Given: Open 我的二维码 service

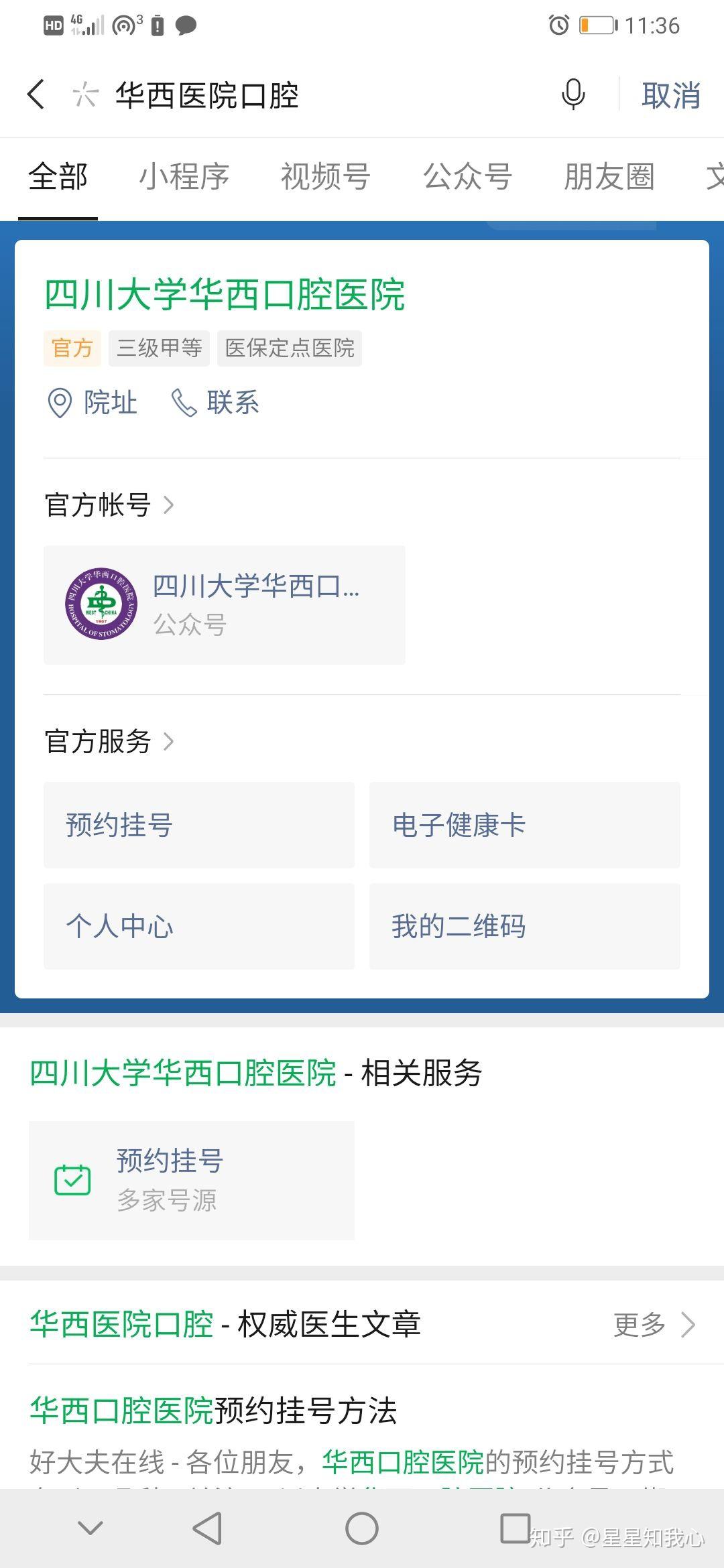Looking at the screenshot, I should pos(524,926).
